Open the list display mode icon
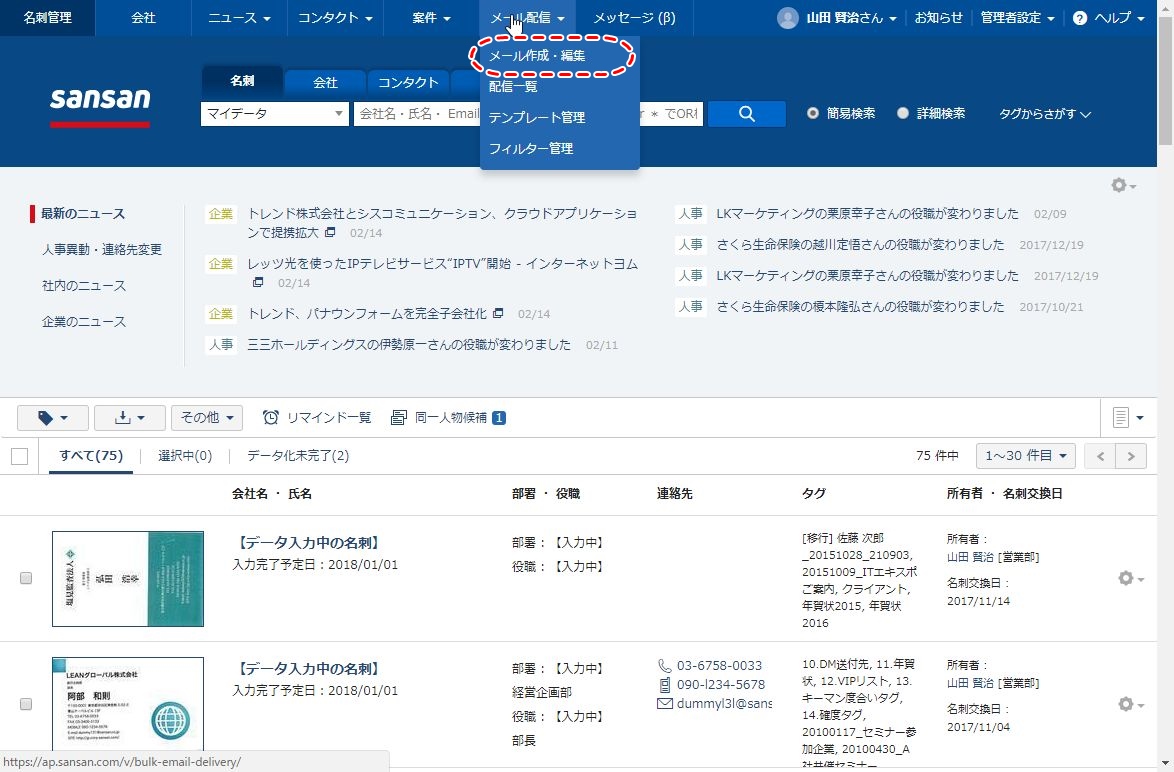This screenshot has width=1174, height=772. [1128, 417]
